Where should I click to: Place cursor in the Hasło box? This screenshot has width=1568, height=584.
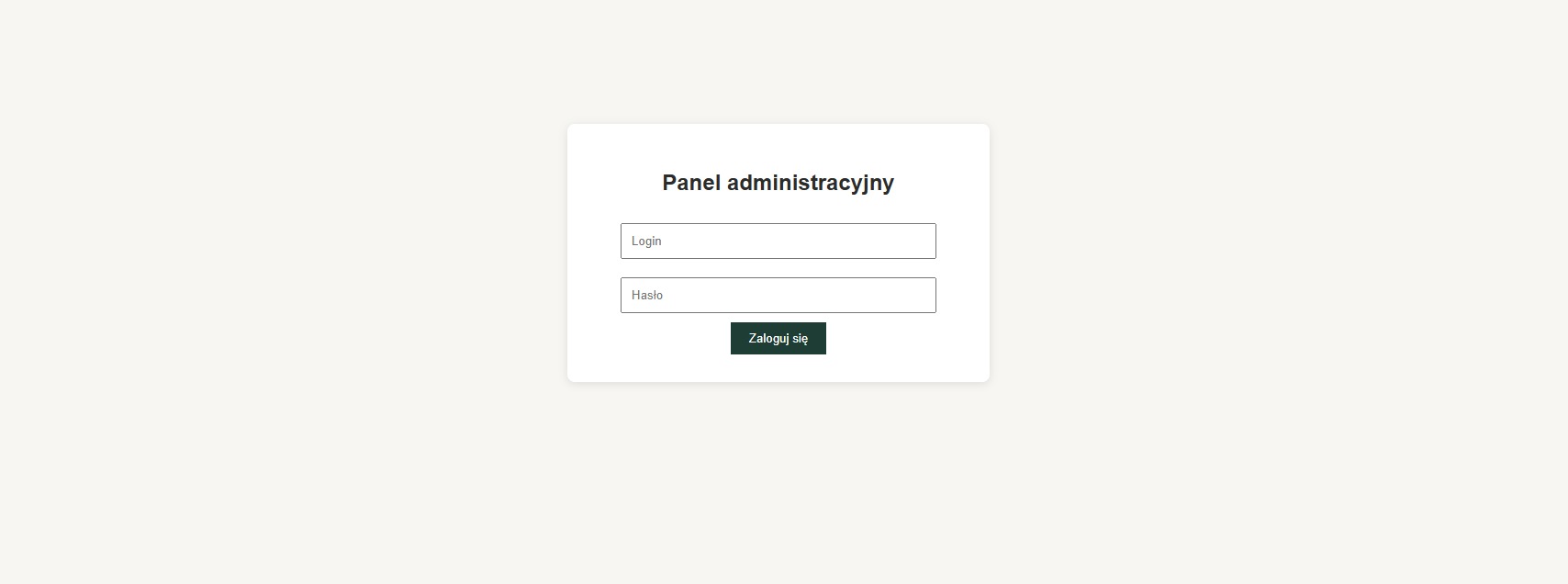(x=778, y=295)
